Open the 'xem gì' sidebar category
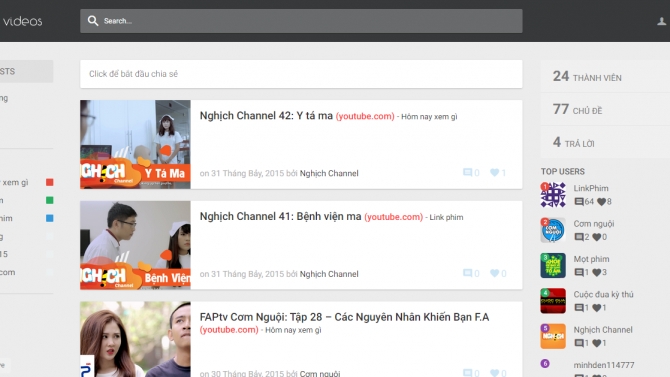Screen dimensions: 670x377 point(15,183)
